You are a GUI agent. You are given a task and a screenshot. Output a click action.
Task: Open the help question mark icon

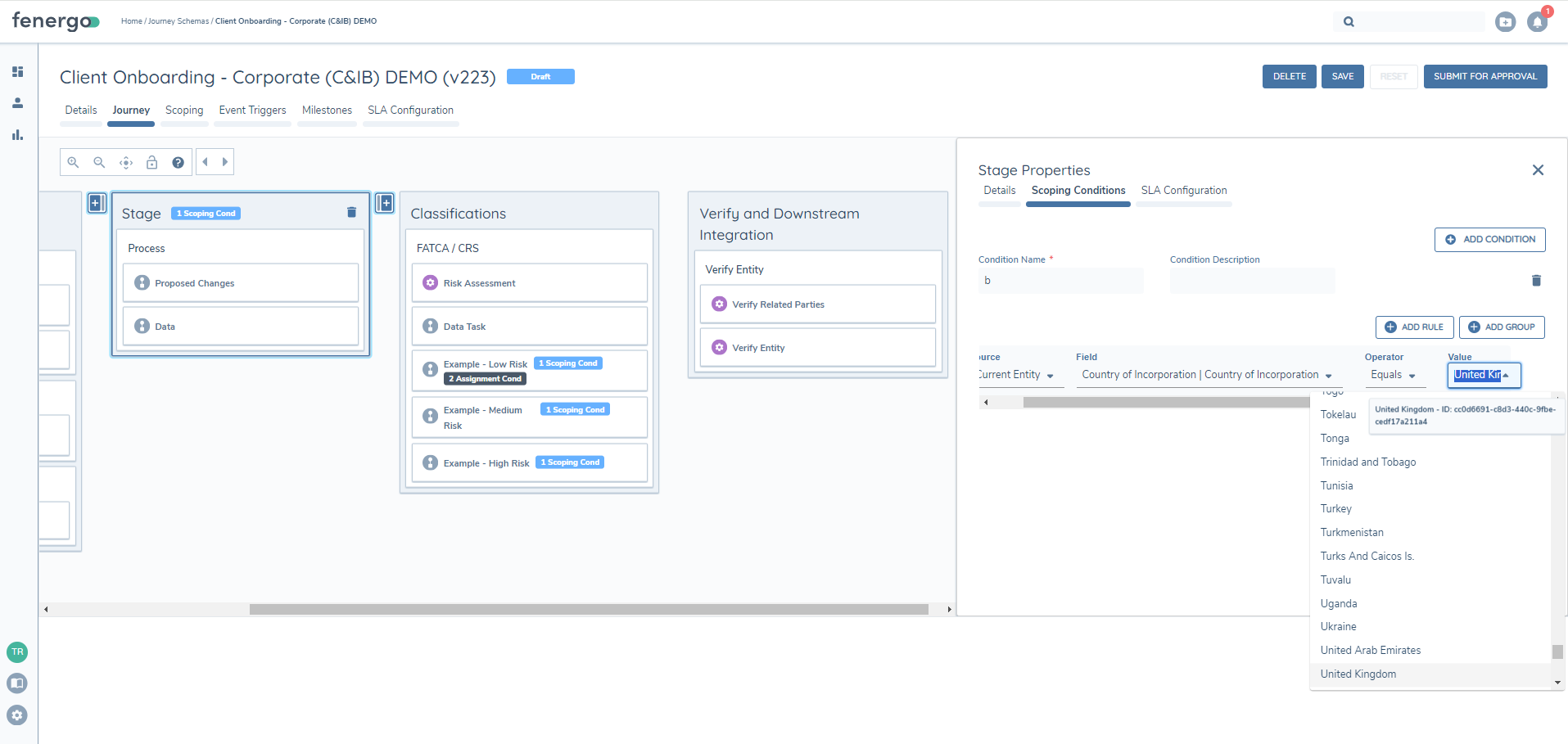point(178,162)
